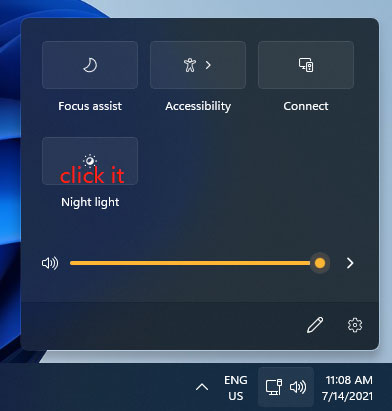
Task: Show hidden tray icons chevron
Action: [202, 387]
